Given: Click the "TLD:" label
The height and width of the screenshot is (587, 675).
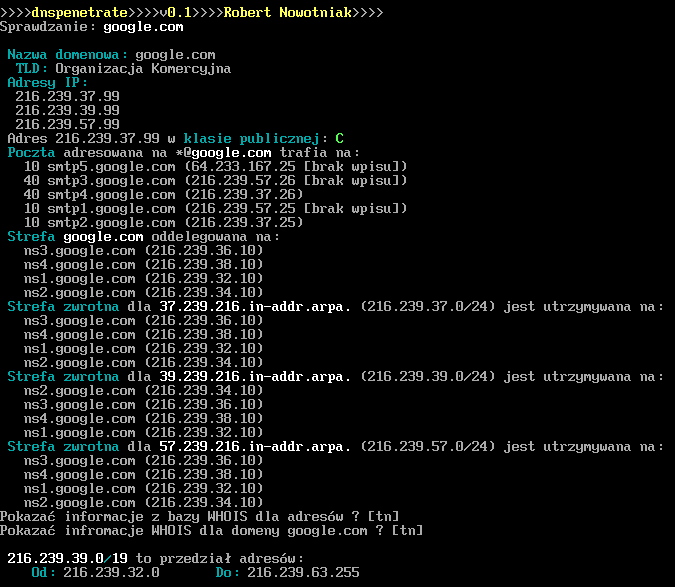Looking at the screenshot, I should [32, 68].
